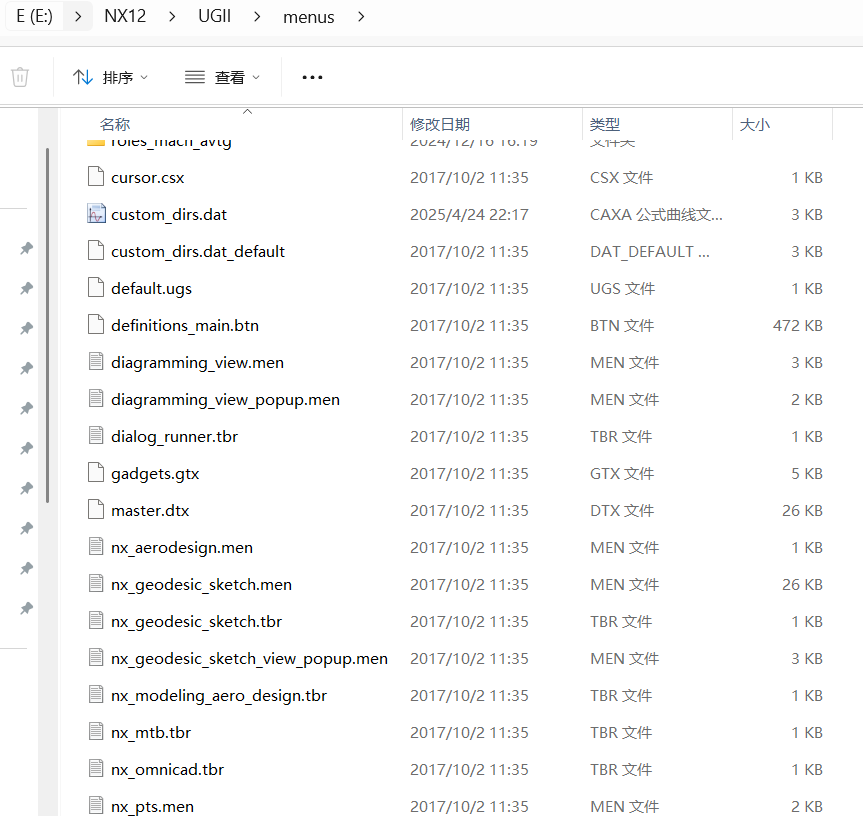
Task: Click the diagramming_view.men file icon
Action: coord(96,362)
